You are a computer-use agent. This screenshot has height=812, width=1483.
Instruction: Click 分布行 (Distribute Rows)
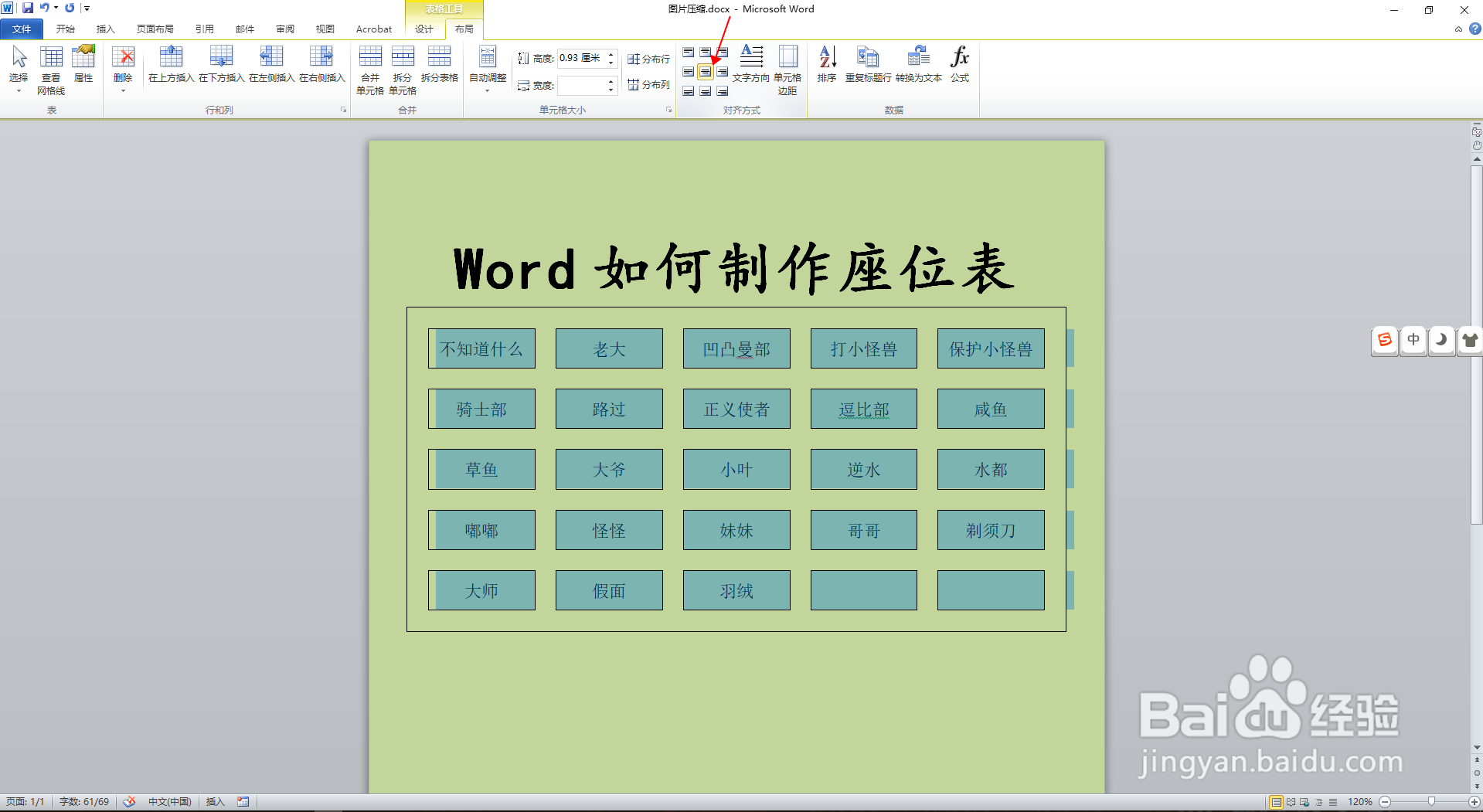[x=648, y=59]
